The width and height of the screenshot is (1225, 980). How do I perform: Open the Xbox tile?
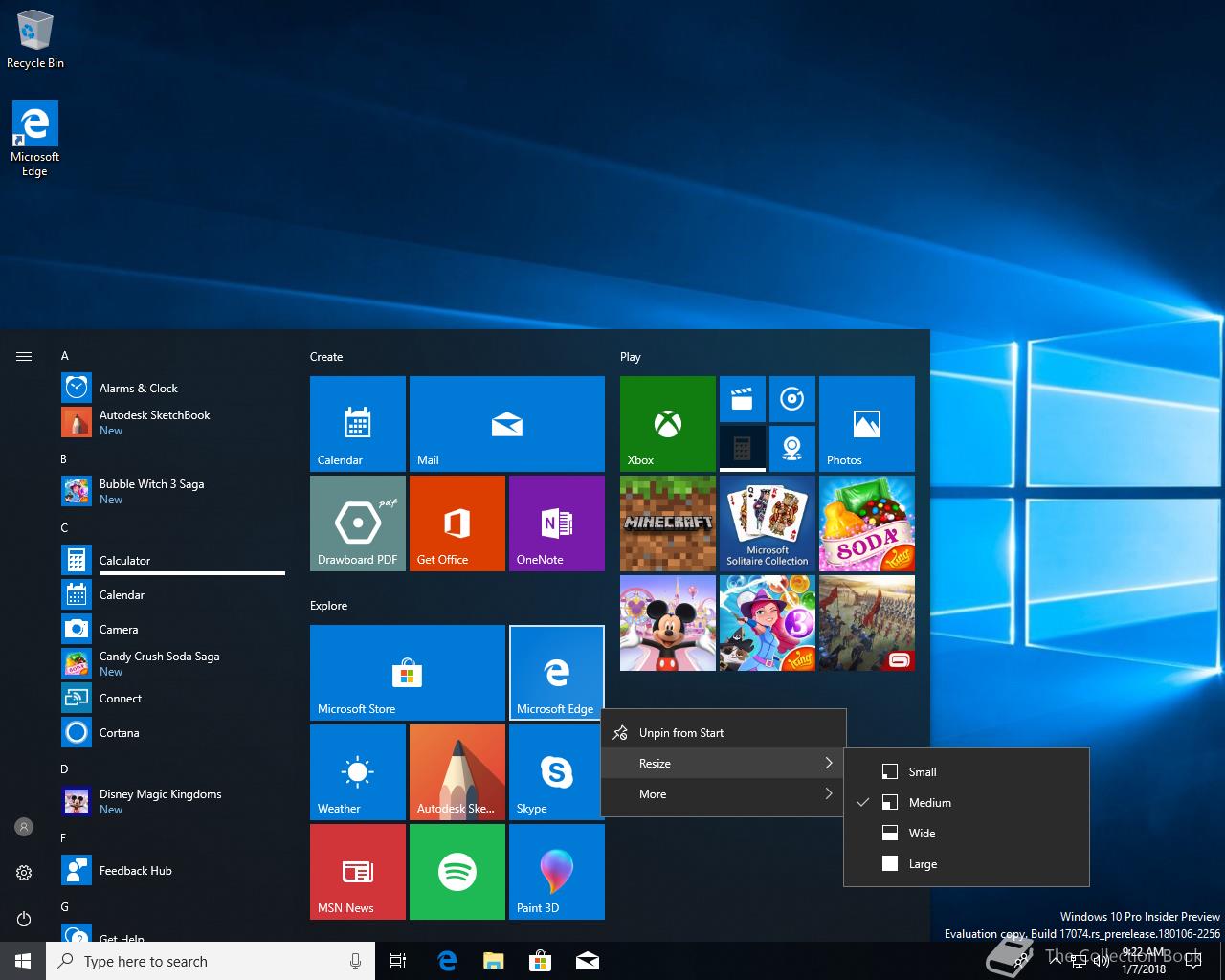(667, 423)
